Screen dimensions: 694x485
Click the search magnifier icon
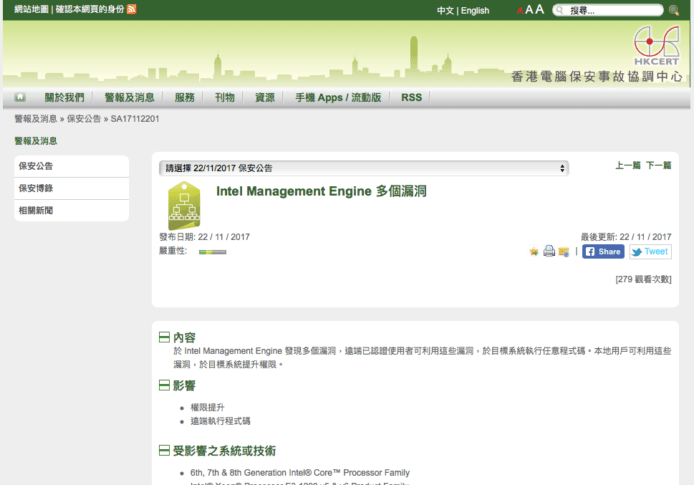[674, 11]
